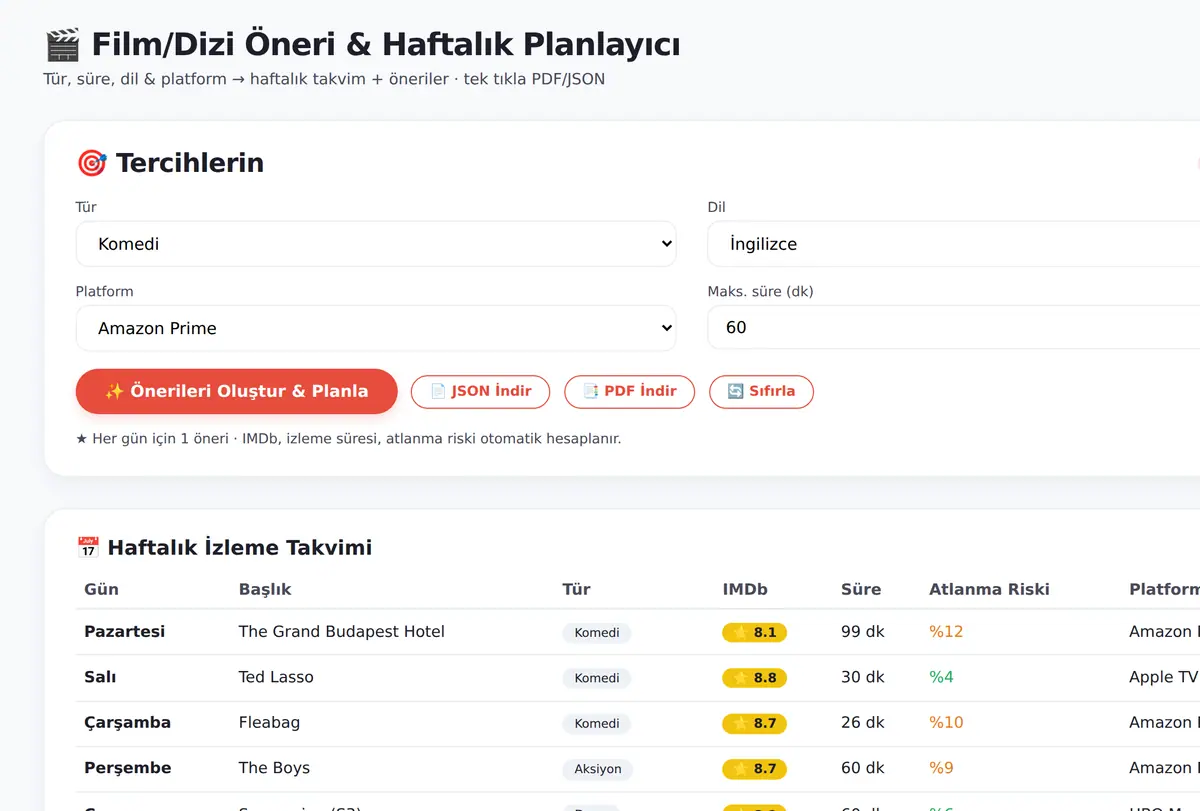The image size is (1200, 811).
Task: Click the 99 dk duration cell
Action: (863, 632)
